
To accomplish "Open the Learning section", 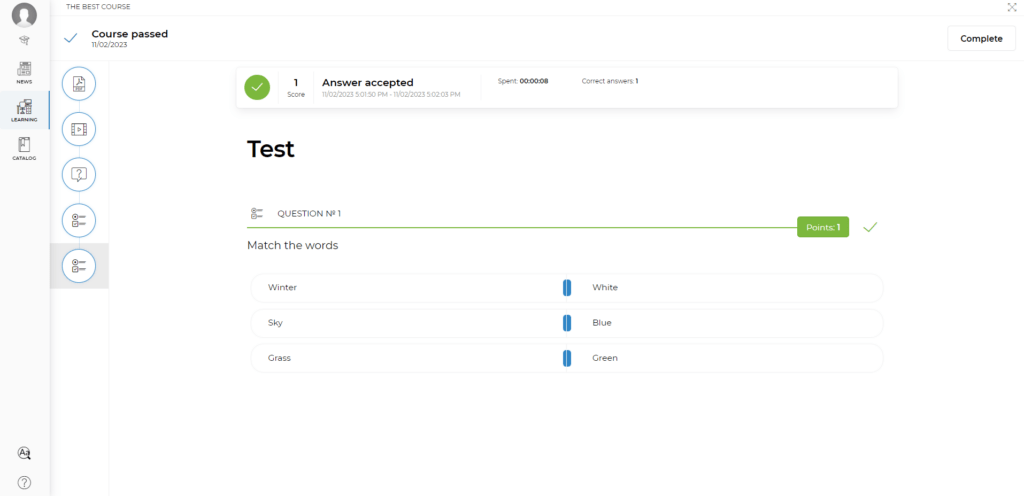I will pyautogui.click(x=24, y=110).
